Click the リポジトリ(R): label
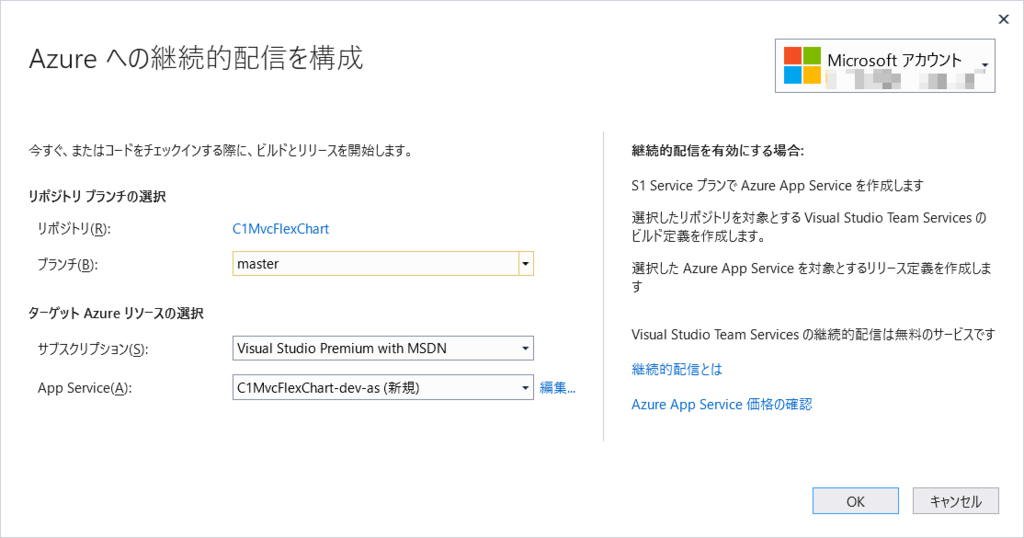Image resolution: width=1024 pixels, height=538 pixels. coord(74,229)
